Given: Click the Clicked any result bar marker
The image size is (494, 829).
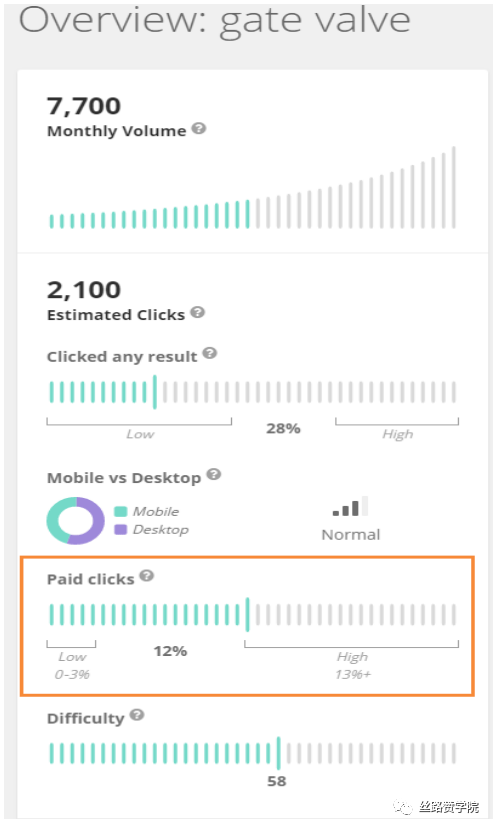Looking at the screenshot, I should [154, 392].
